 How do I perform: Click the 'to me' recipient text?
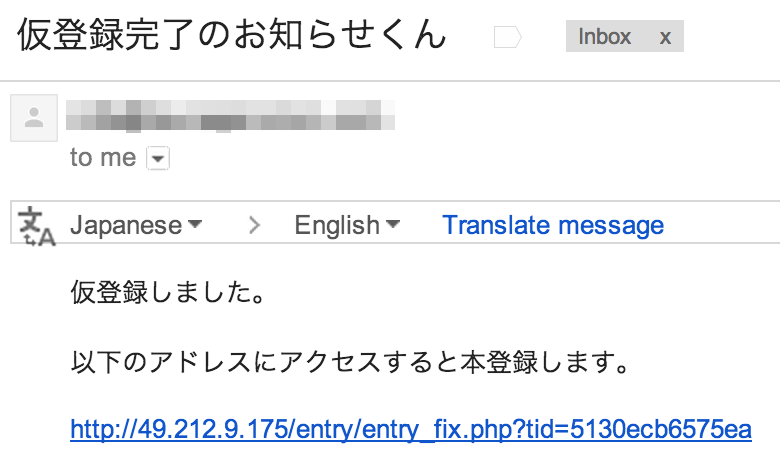(x=103, y=158)
